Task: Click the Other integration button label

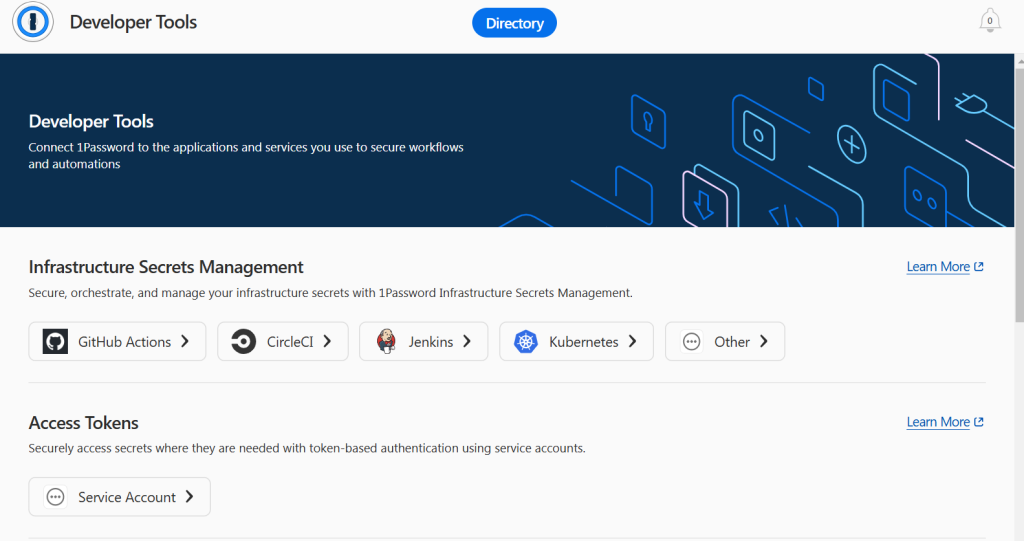Action: coord(731,342)
